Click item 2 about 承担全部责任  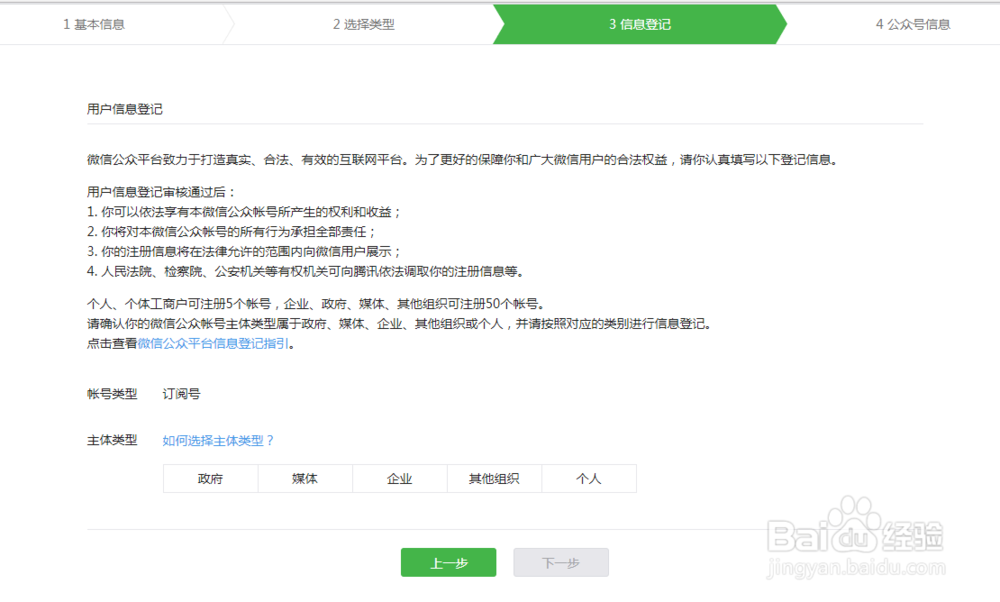[x=232, y=231]
